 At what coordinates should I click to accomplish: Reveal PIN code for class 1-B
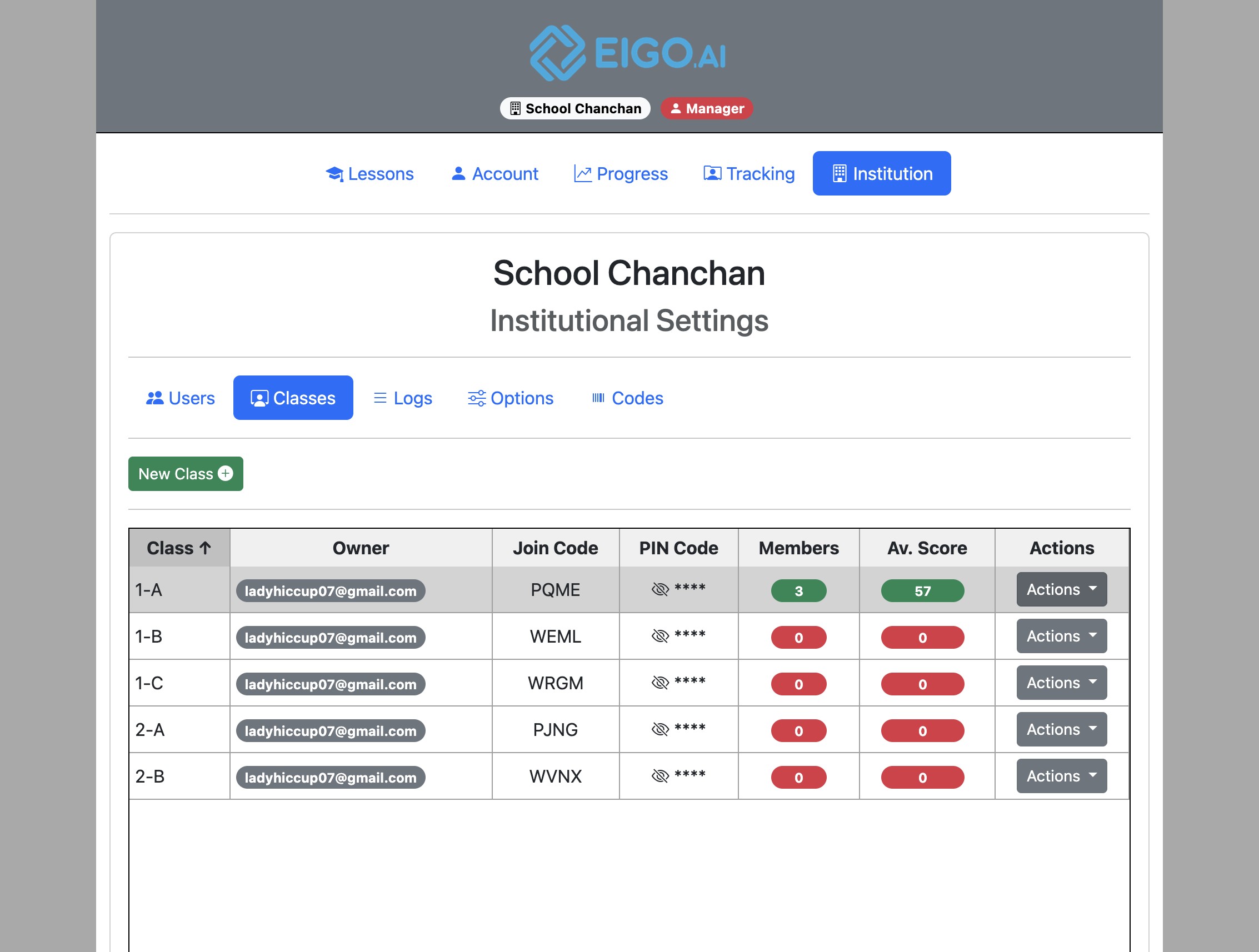click(x=660, y=635)
